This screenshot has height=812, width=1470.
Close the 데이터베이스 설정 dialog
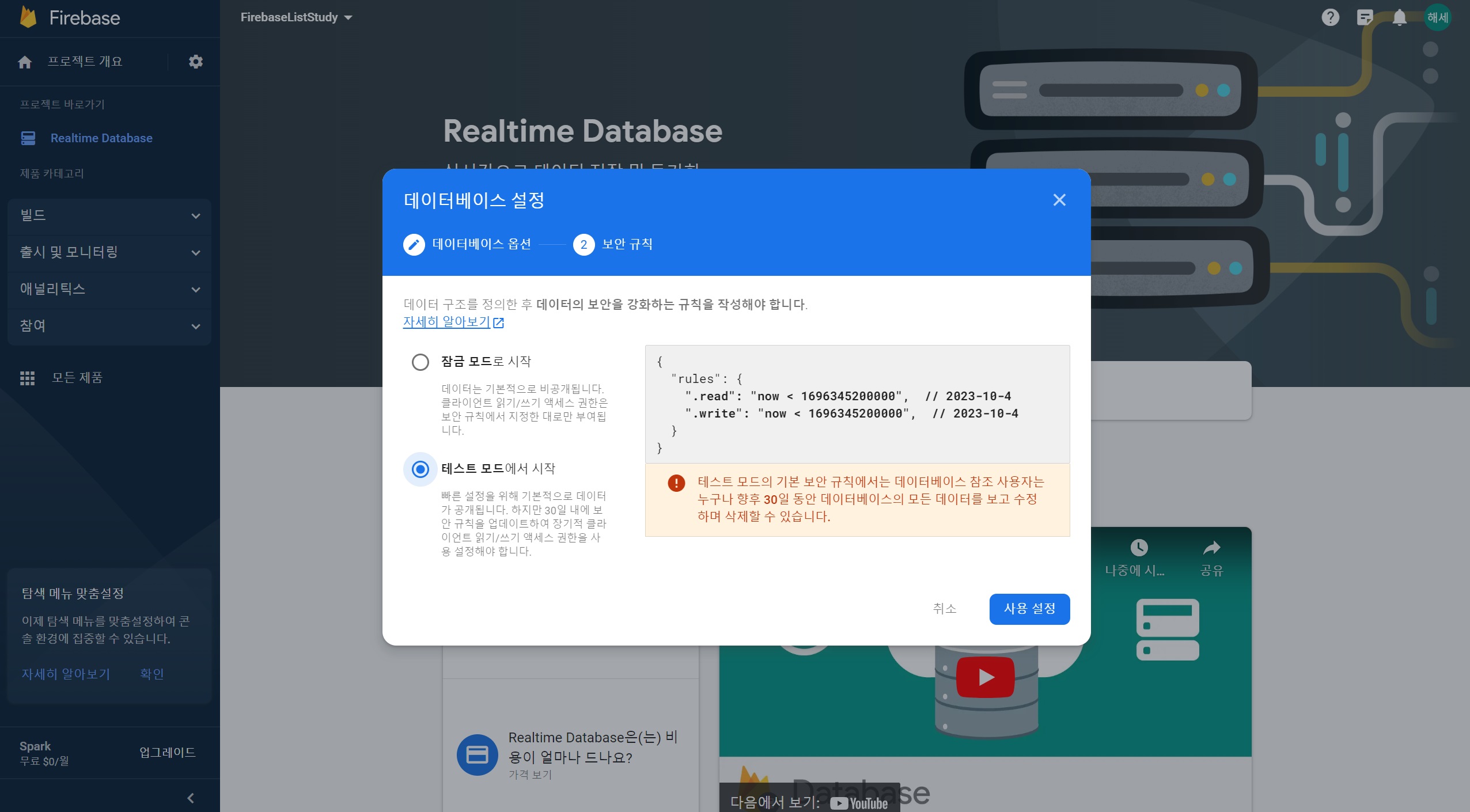[1059, 200]
